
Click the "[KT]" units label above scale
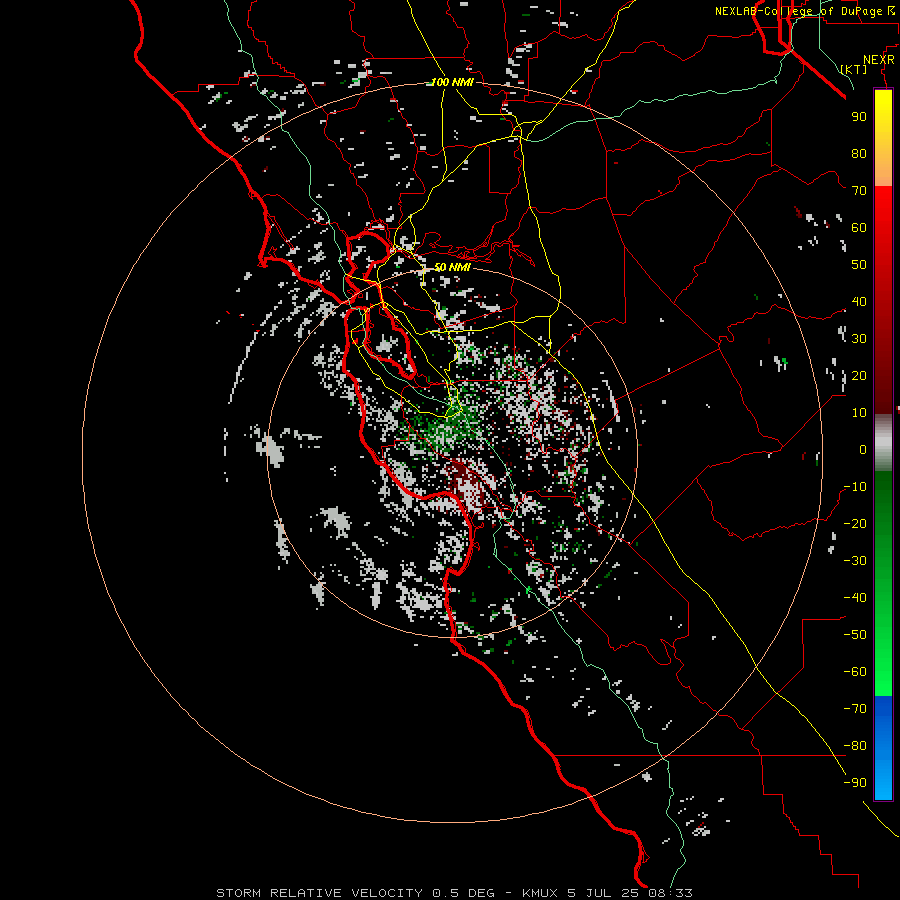pyautogui.click(x=854, y=69)
